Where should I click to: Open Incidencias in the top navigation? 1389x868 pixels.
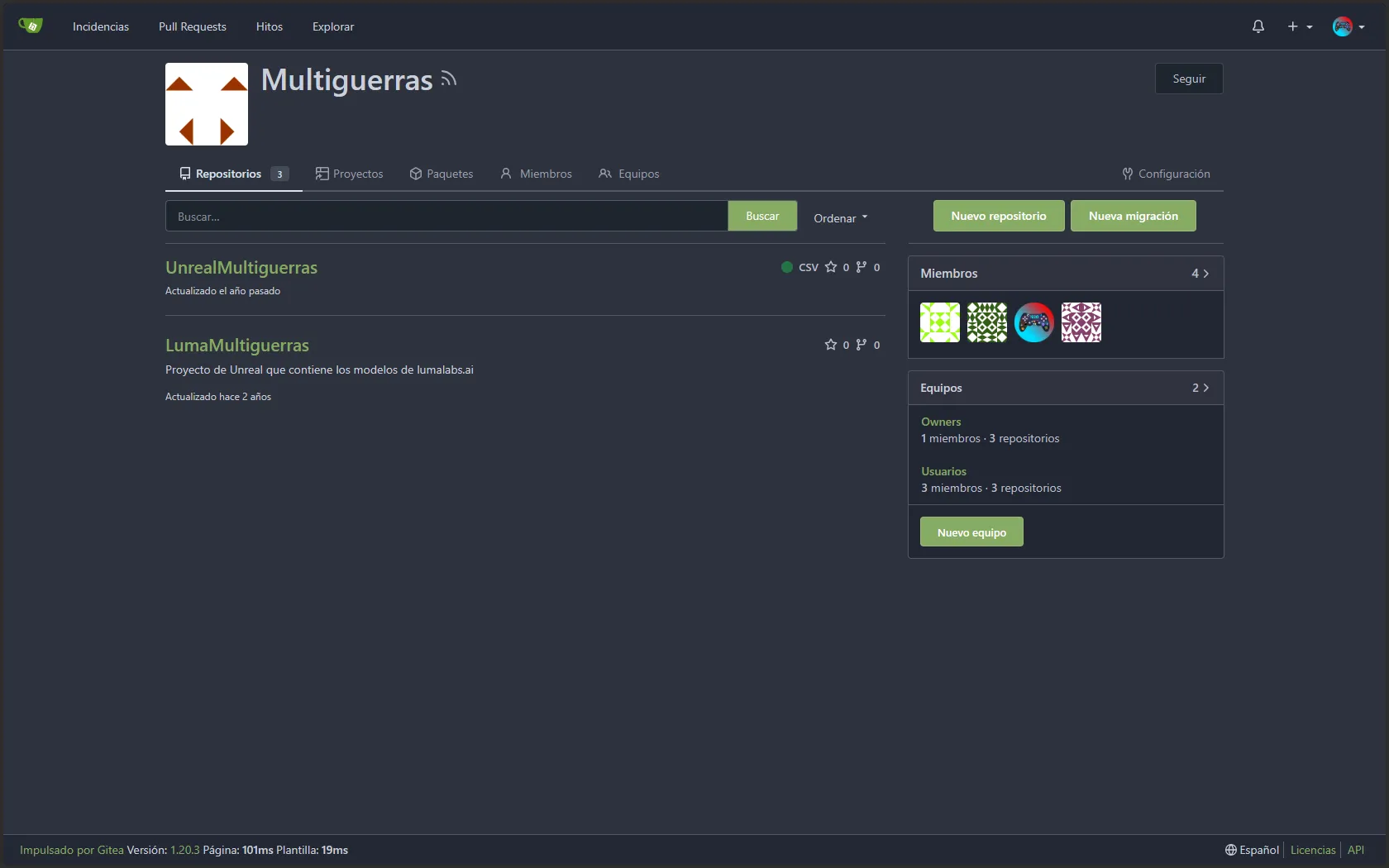(x=101, y=26)
